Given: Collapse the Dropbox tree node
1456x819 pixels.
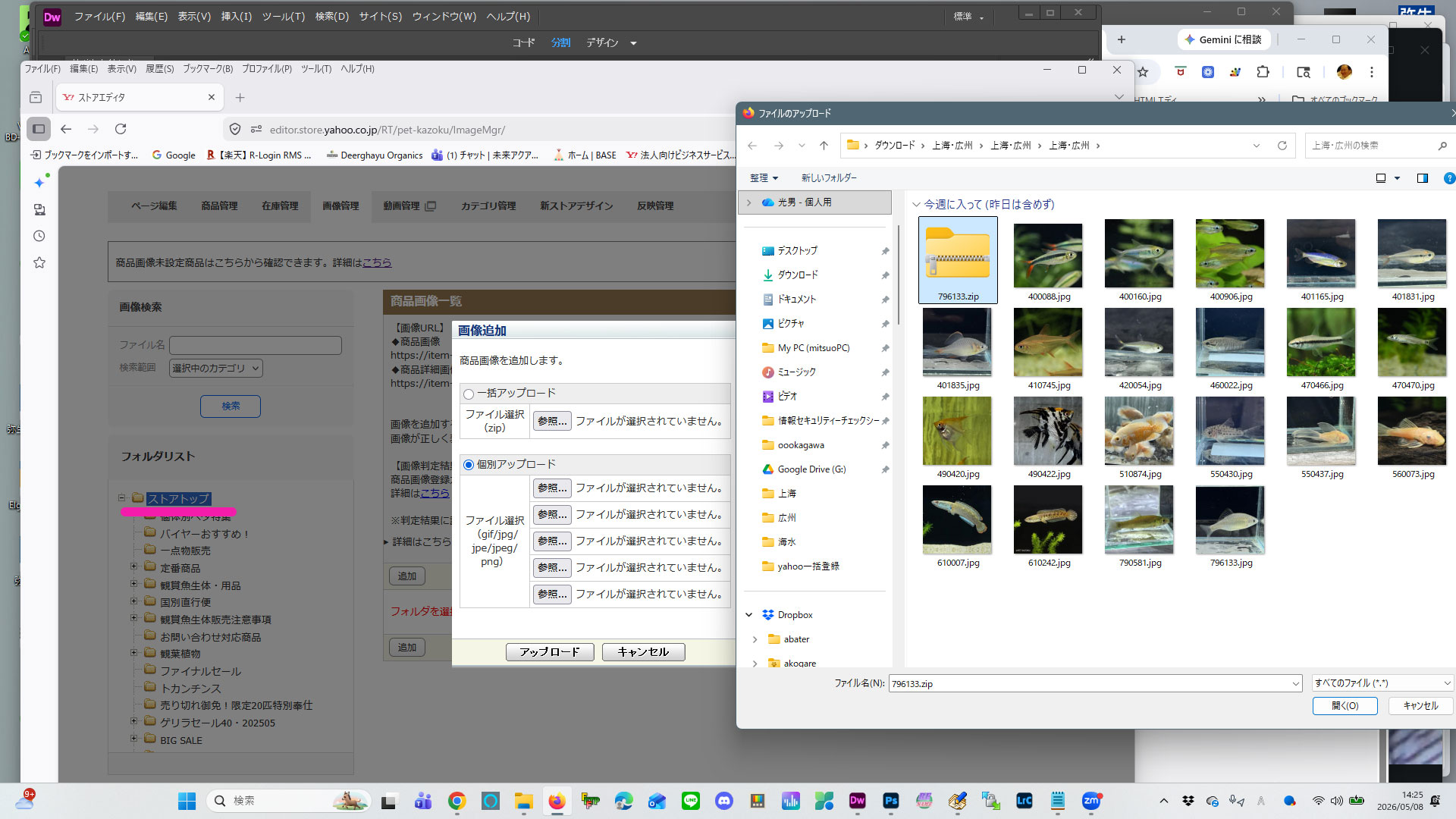Looking at the screenshot, I should coord(749,615).
